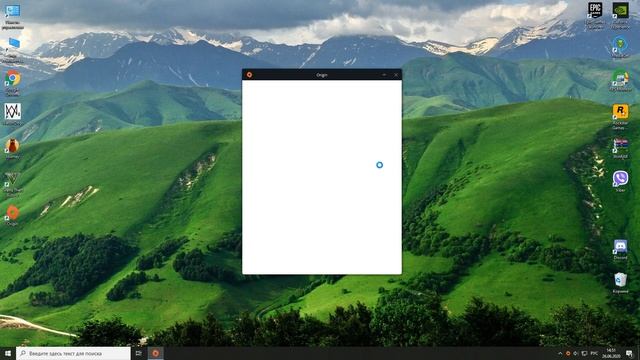Minimize the Origin window

(x=384, y=75)
